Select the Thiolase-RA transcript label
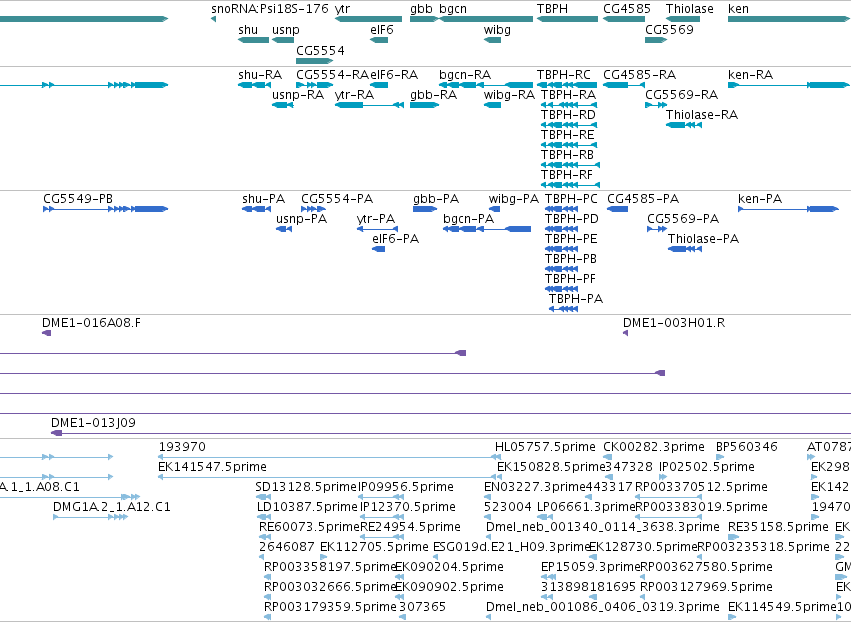 click(x=701, y=115)
